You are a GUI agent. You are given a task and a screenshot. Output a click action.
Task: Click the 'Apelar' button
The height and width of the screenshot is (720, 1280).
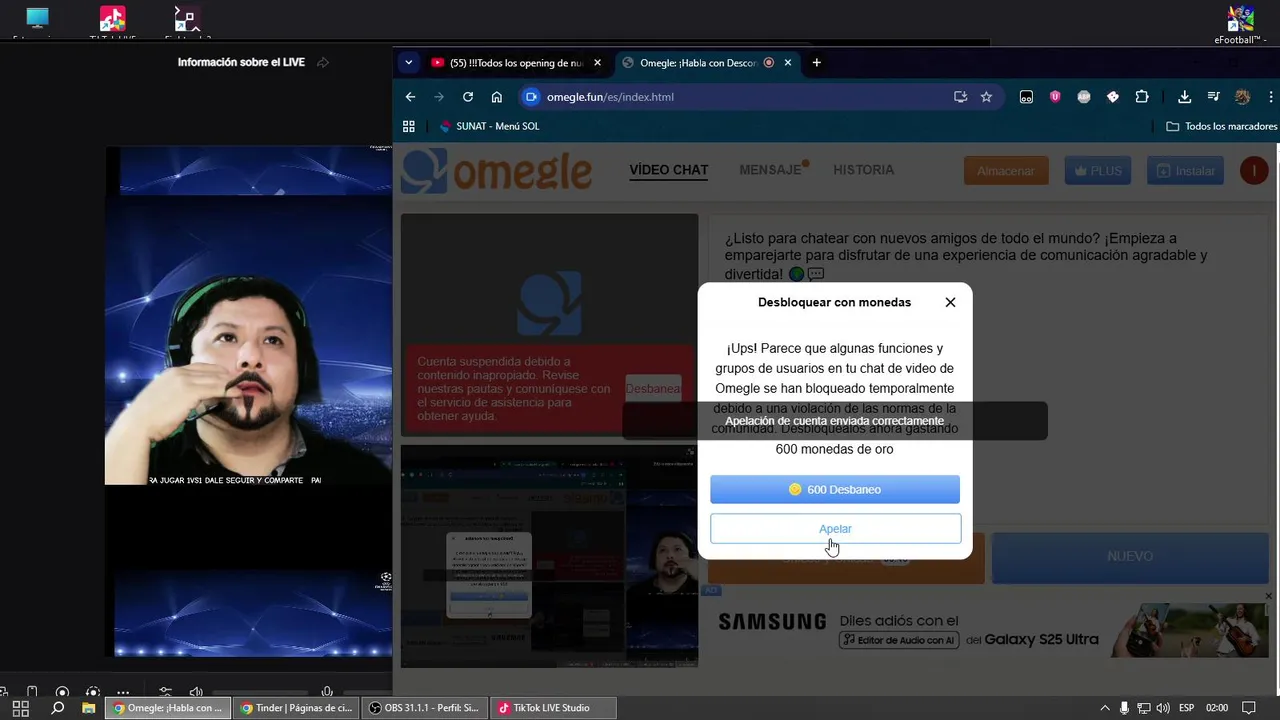click(835, 528)
